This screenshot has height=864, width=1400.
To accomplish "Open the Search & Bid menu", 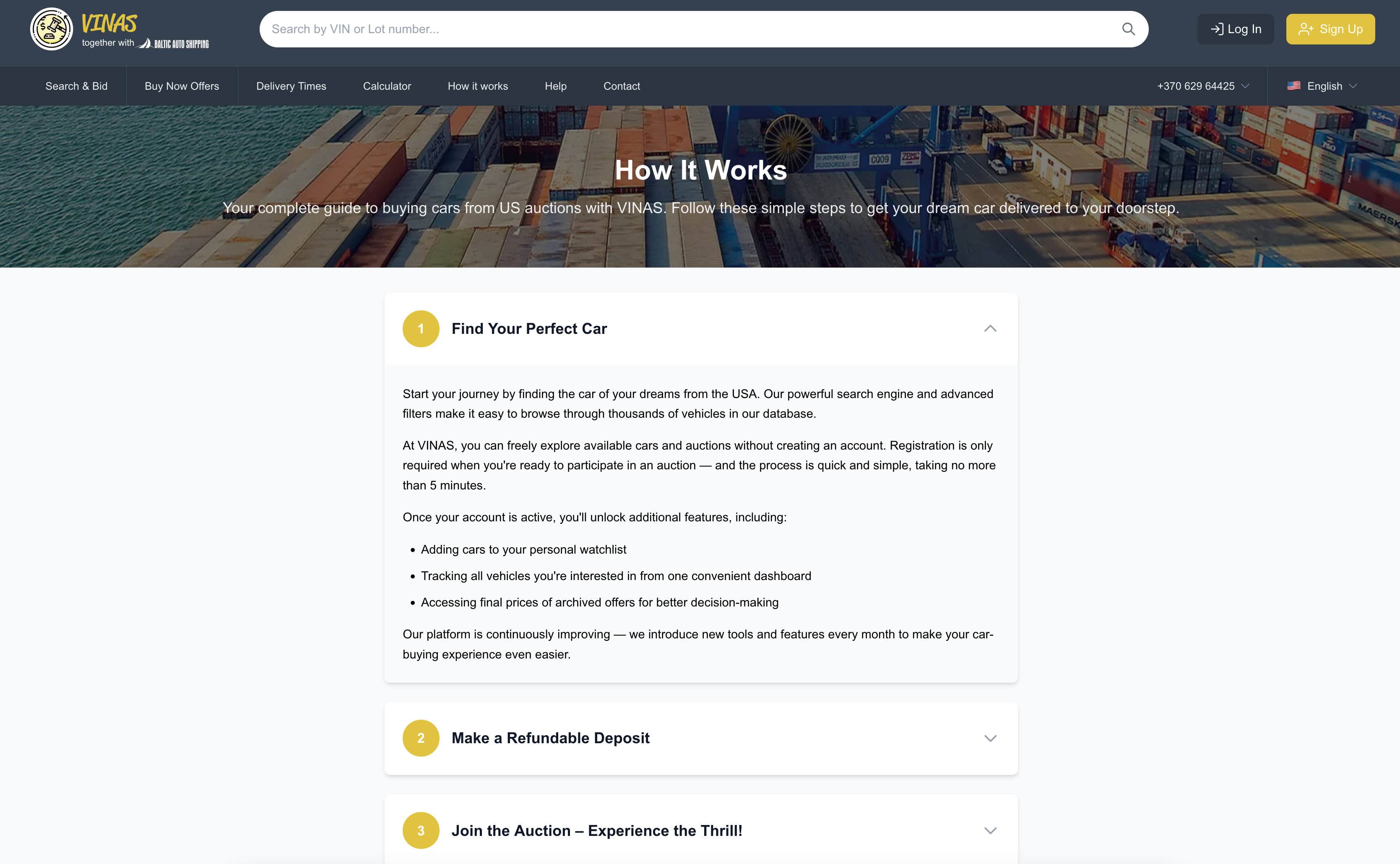I will point(76,86).
